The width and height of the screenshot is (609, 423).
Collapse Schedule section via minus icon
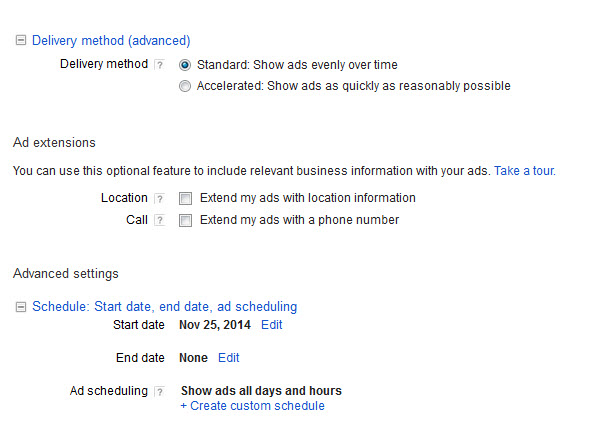coord(21,307)
